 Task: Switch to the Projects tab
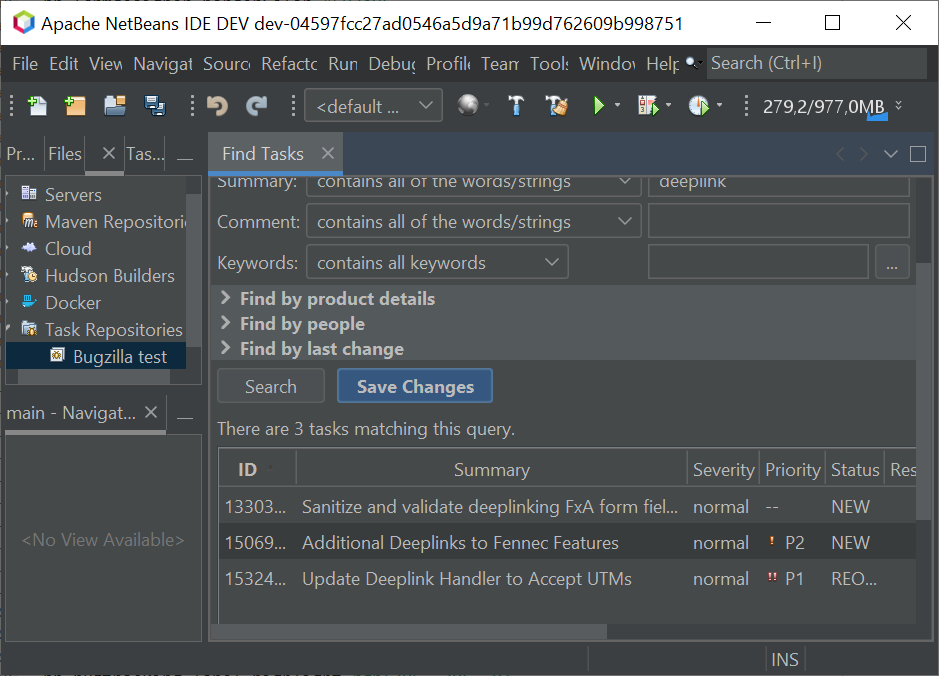tap(20, 154)
